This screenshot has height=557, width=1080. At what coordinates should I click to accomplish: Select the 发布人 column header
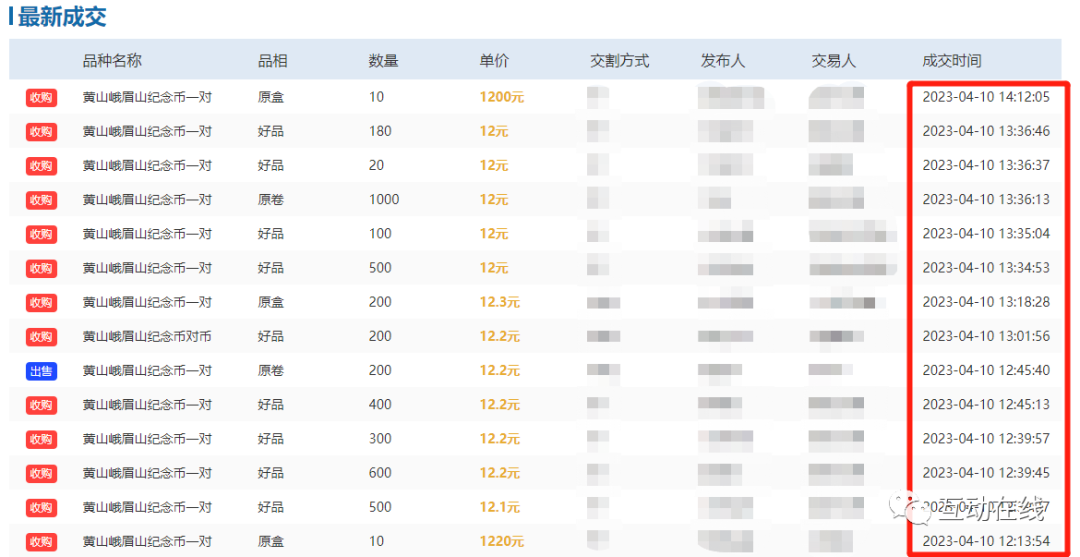tap(723, 61)
